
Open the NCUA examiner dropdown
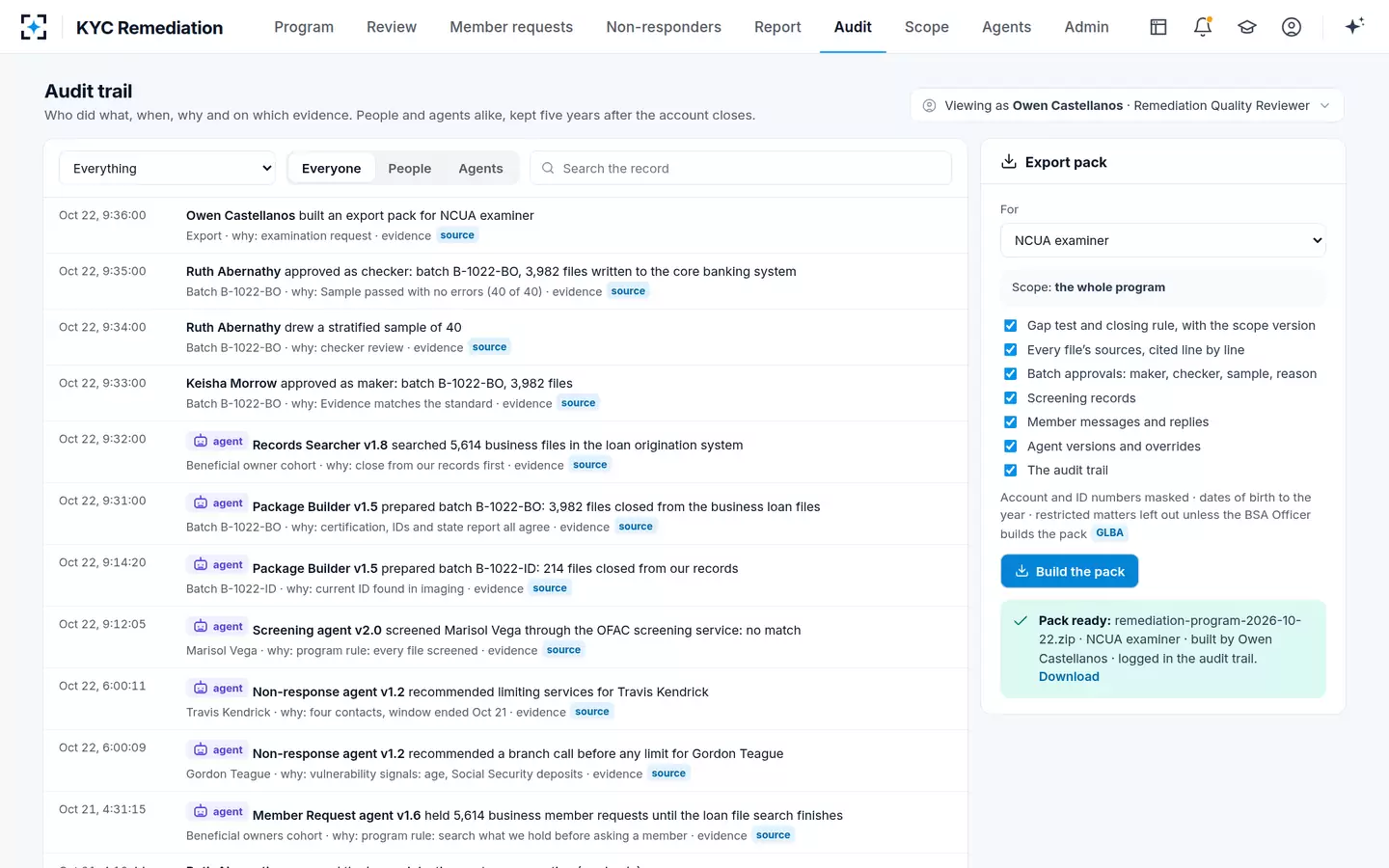click(x=1162, y=240)
